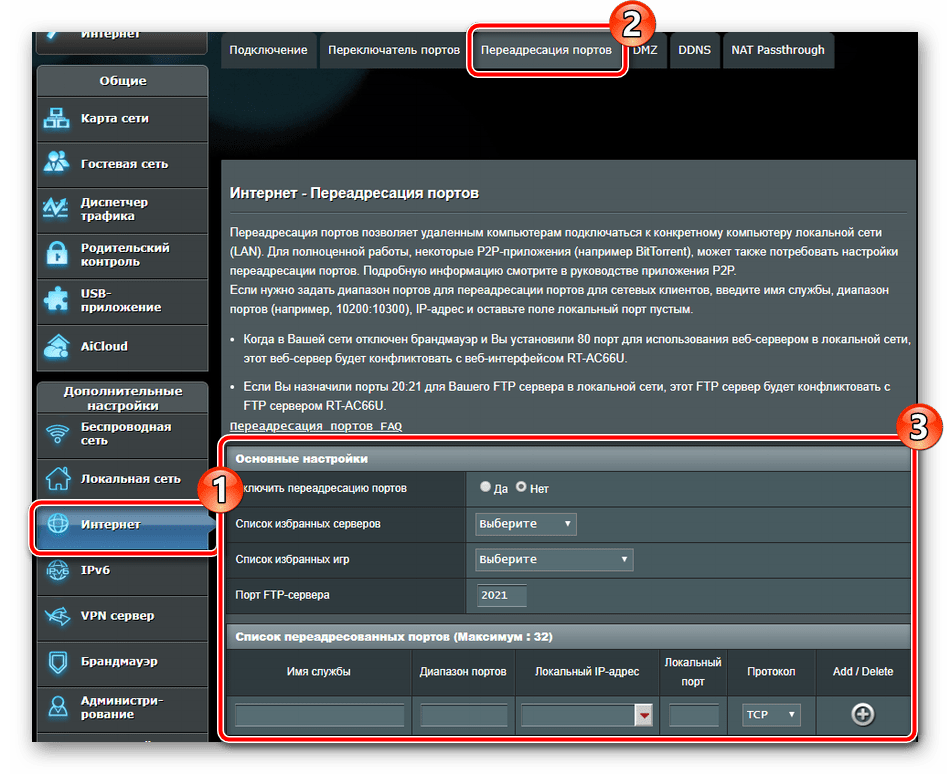
Task: Click the firewall shield icon
Action: [58, 661]
